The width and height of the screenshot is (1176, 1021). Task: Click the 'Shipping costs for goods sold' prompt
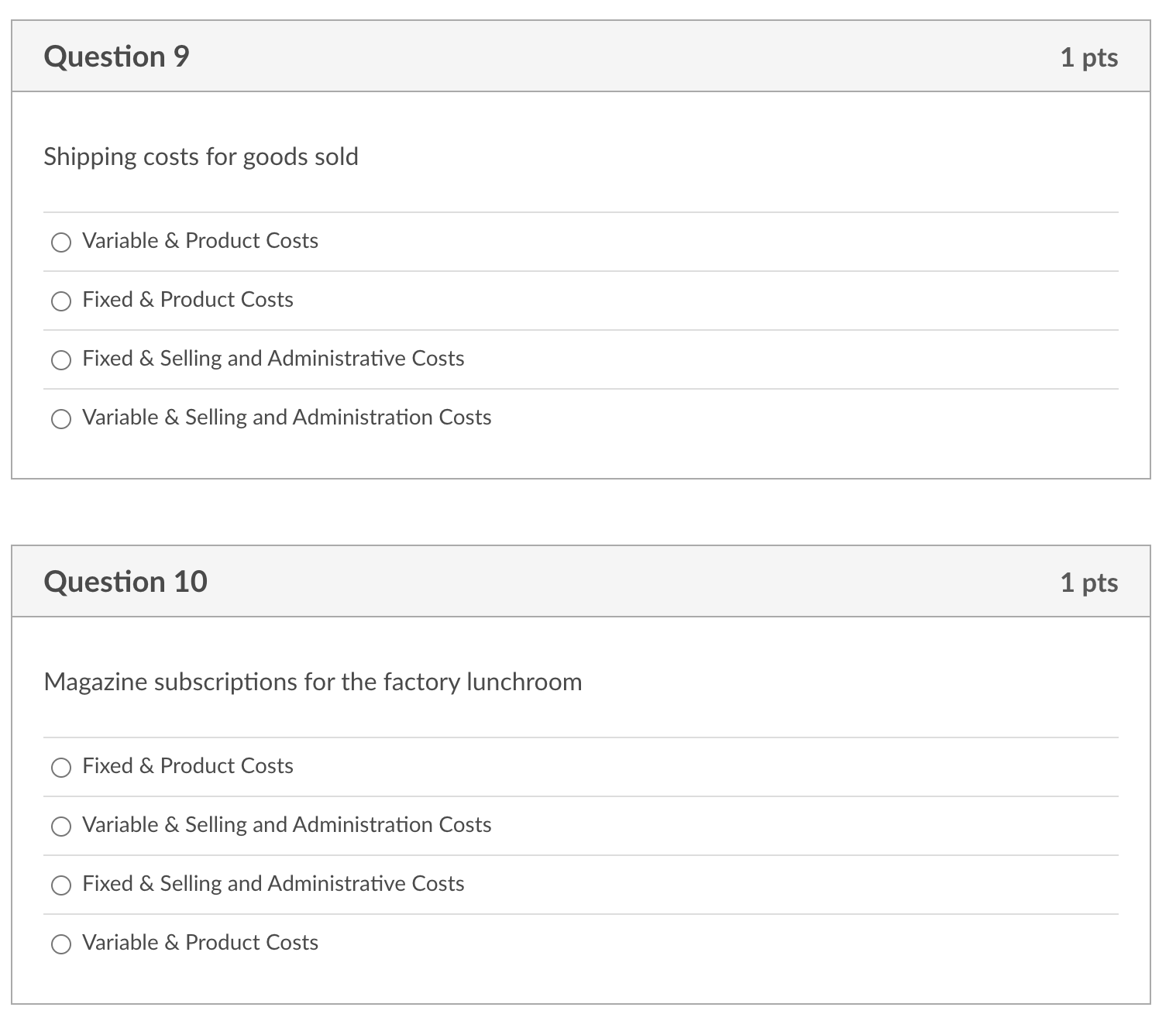click(x=201, y=156)
